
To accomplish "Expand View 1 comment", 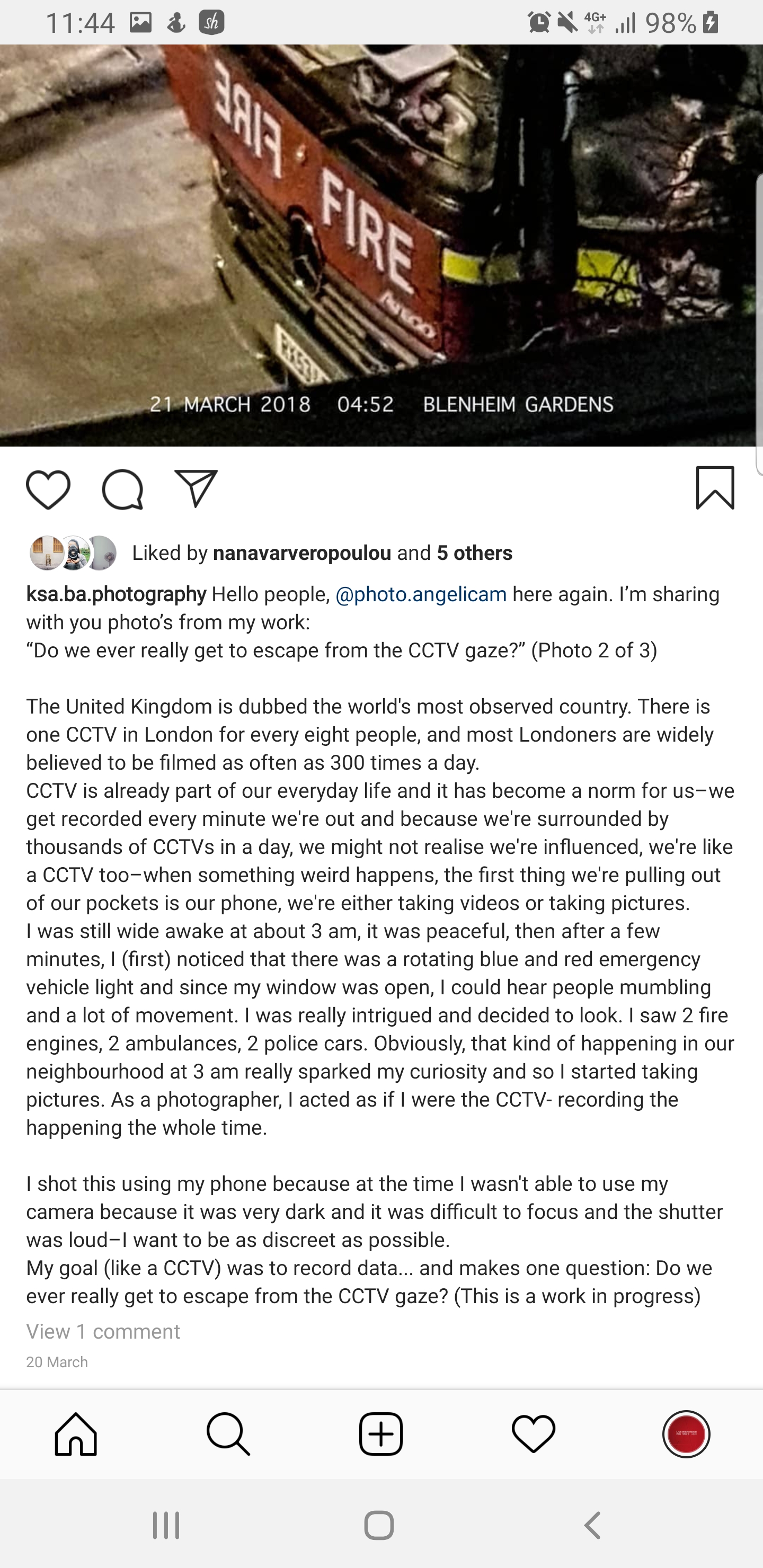I will click(x=103, y=1331).
